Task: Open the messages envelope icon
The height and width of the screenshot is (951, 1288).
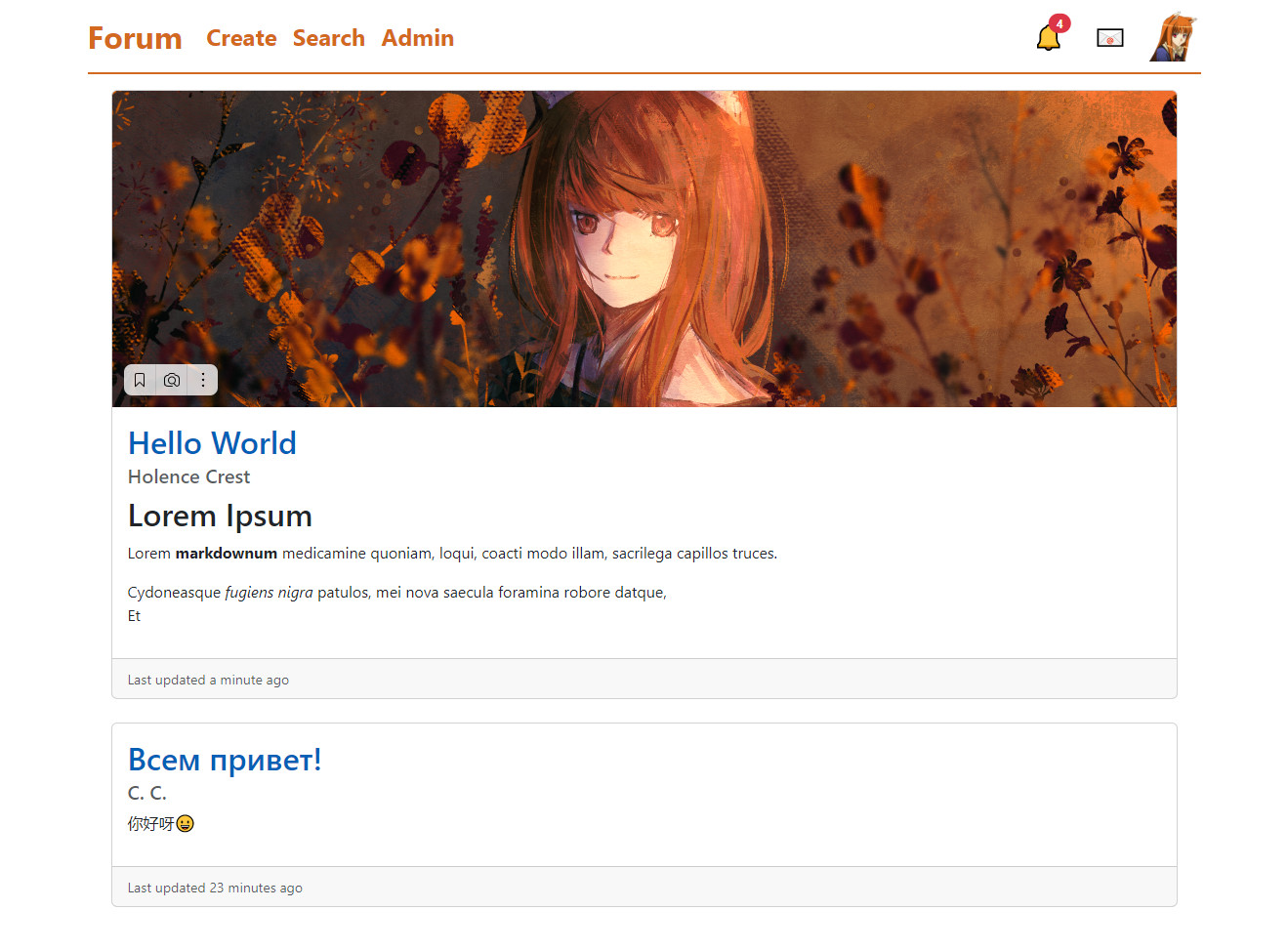Action: point(1110,38)
